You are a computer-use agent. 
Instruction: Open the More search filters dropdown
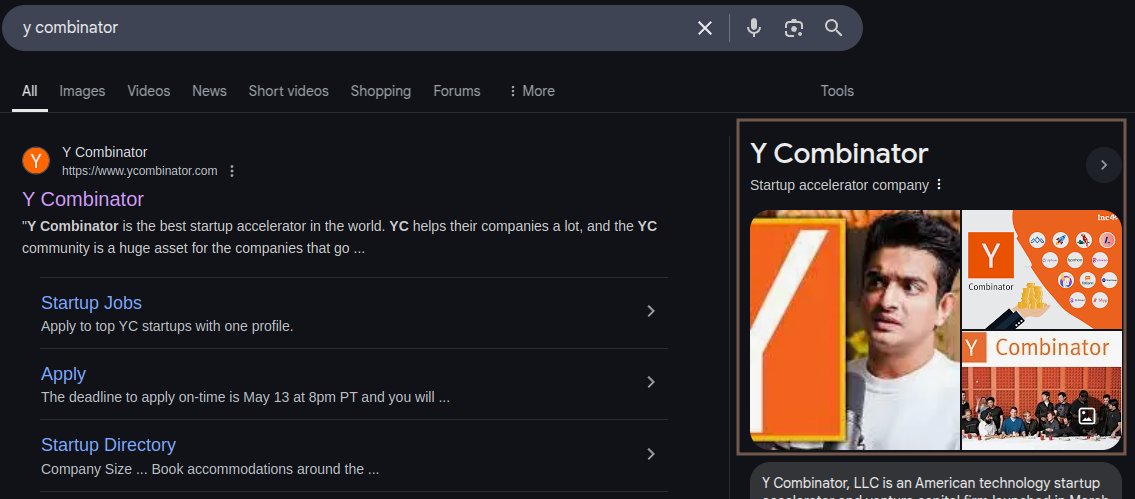click(x=531, y=91)
